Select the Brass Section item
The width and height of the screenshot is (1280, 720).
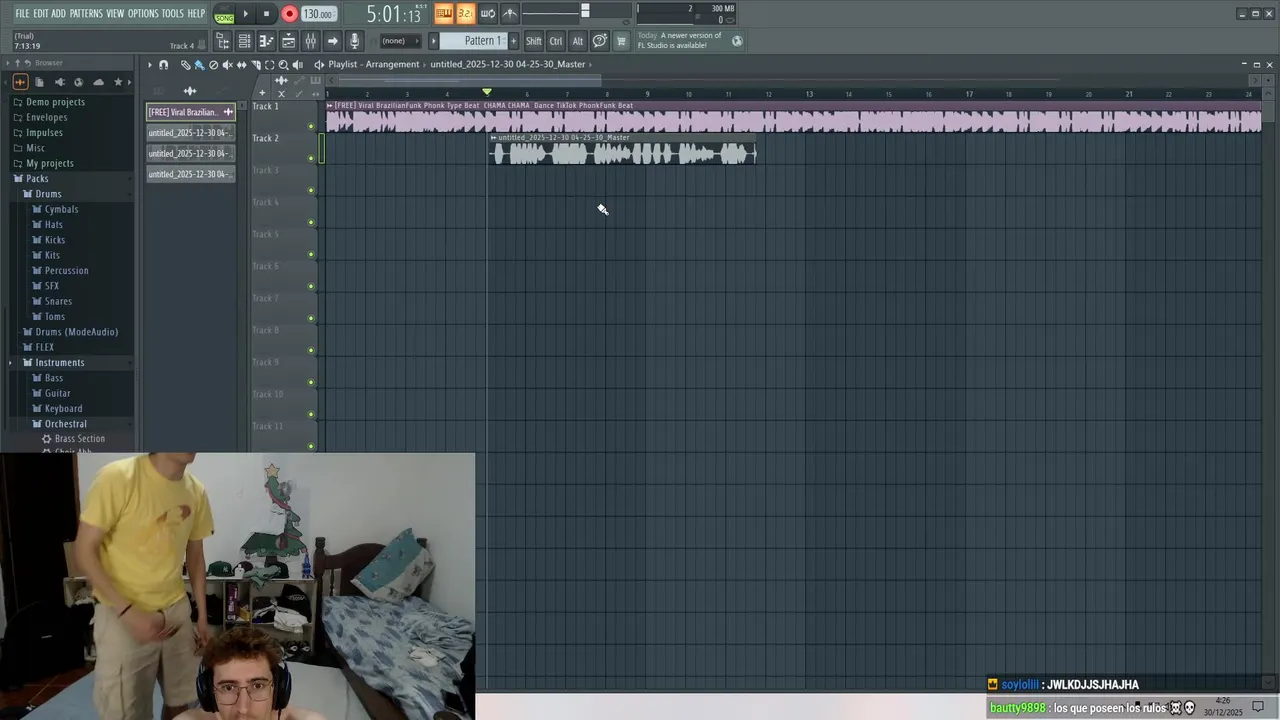tap(79, 439)
